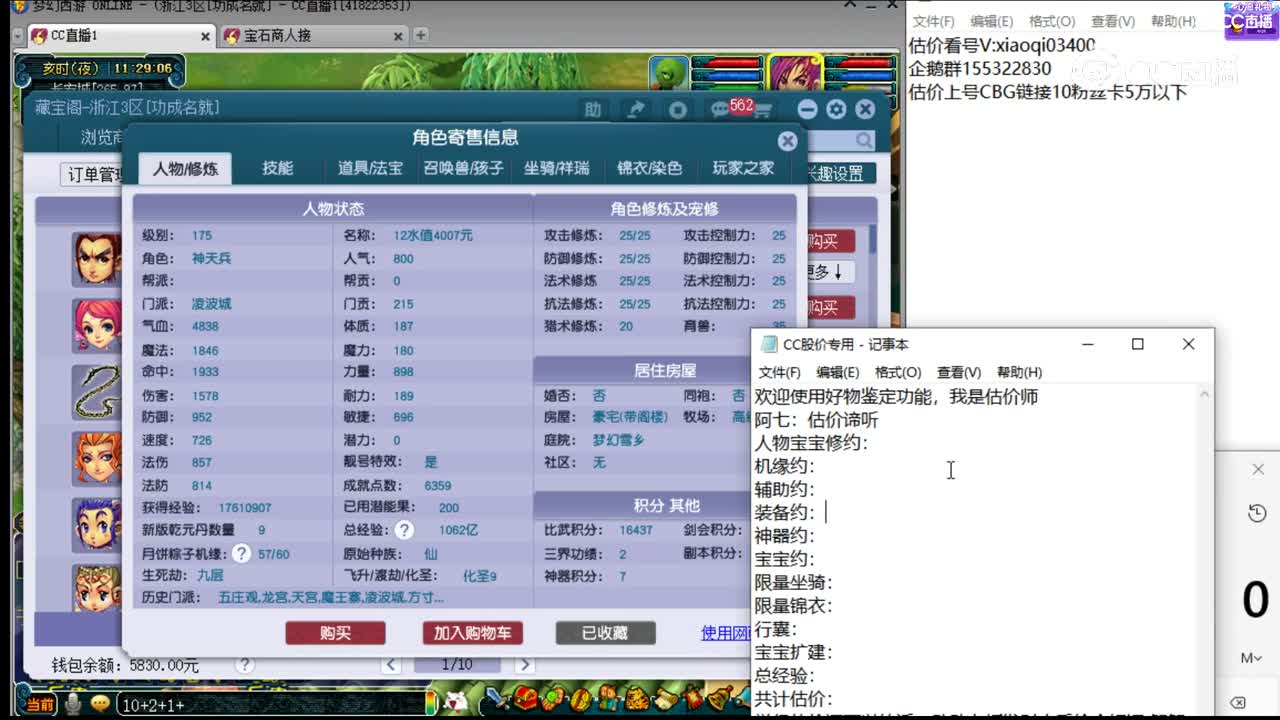This screenshot has height=720, width=1280.
Task: Open the treasure chest icon in the hotbar
Action: tap(528, 700)
